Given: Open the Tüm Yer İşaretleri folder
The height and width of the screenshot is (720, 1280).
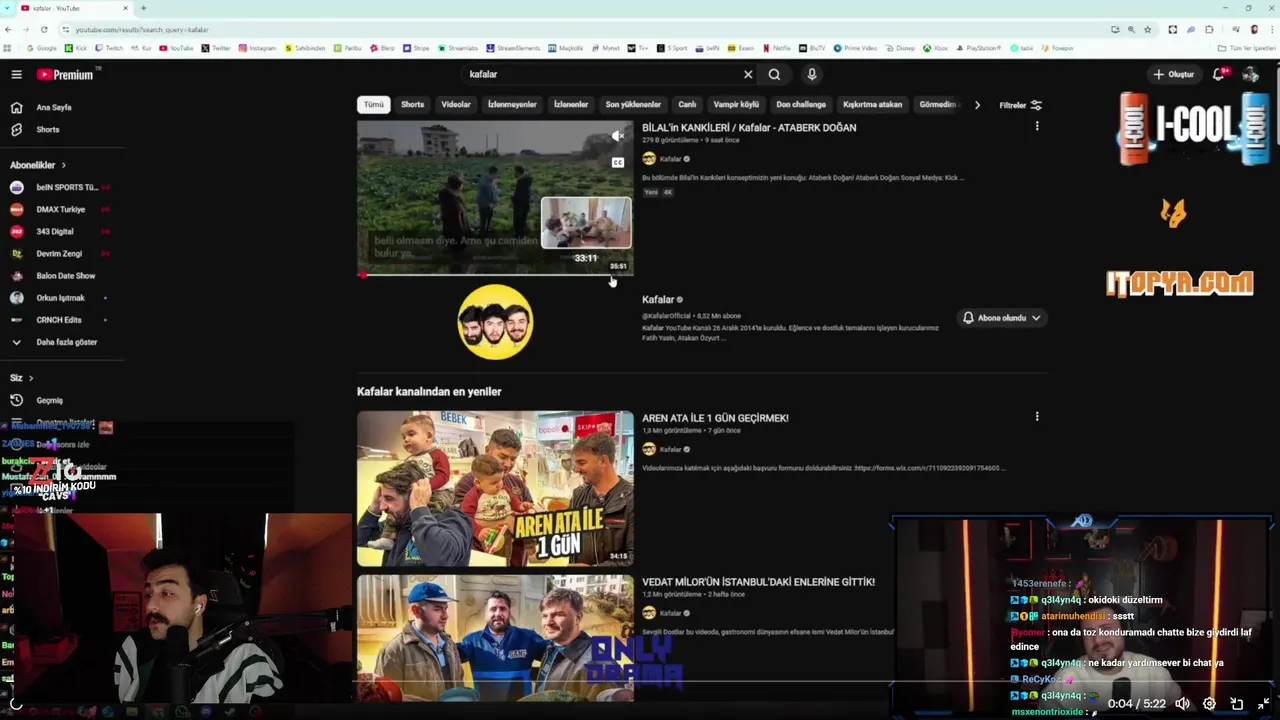Looking at the screenshot, I should pyautogui.click(x=1247, y=48).
